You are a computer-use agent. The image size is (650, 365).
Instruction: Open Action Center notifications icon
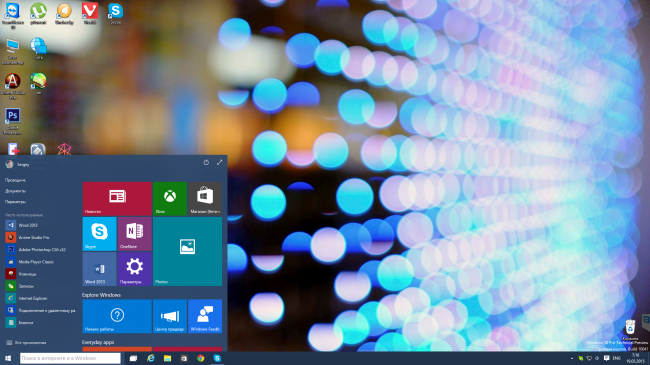coord(606,358)
